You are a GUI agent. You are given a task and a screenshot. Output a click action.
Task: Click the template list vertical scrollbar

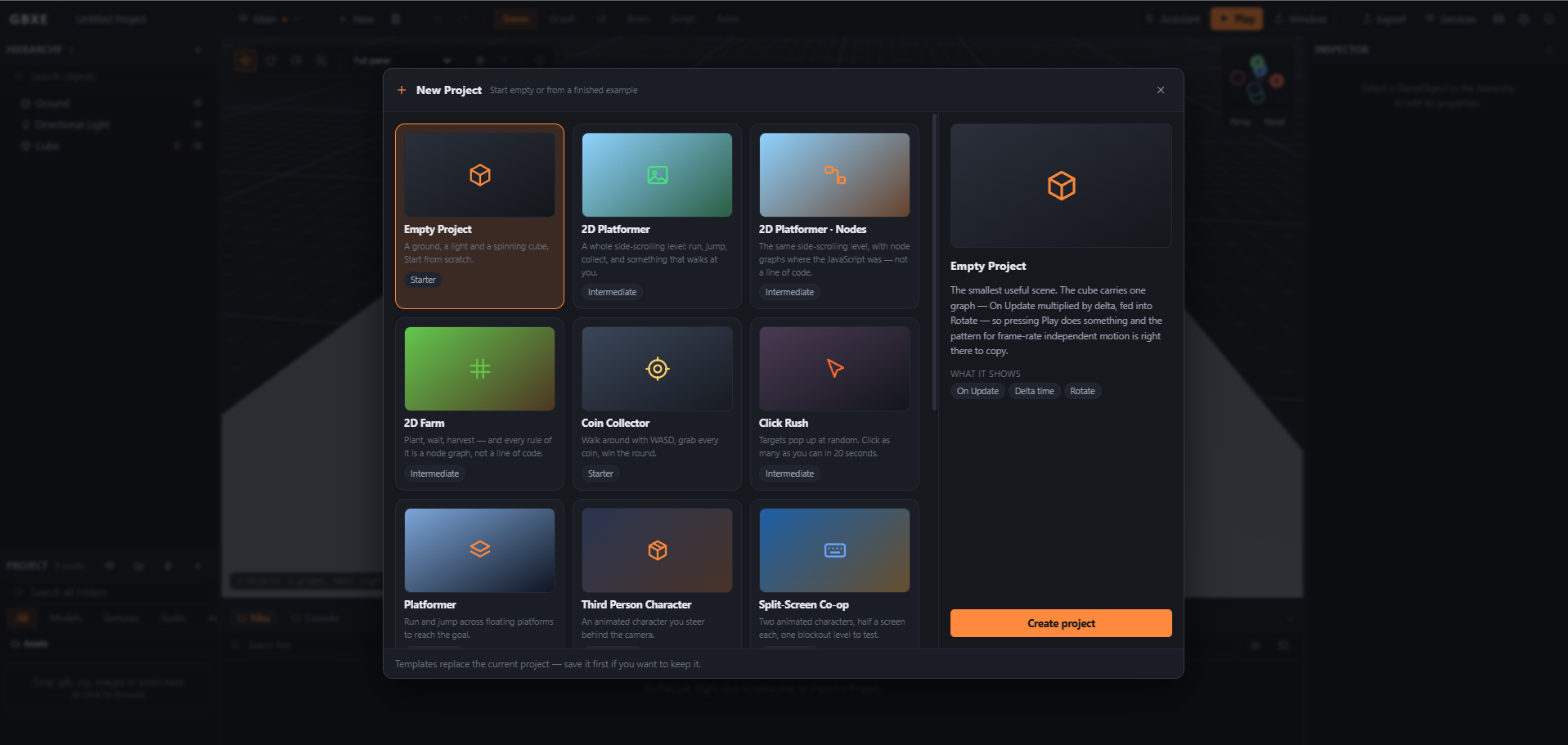tap(935, 262)
